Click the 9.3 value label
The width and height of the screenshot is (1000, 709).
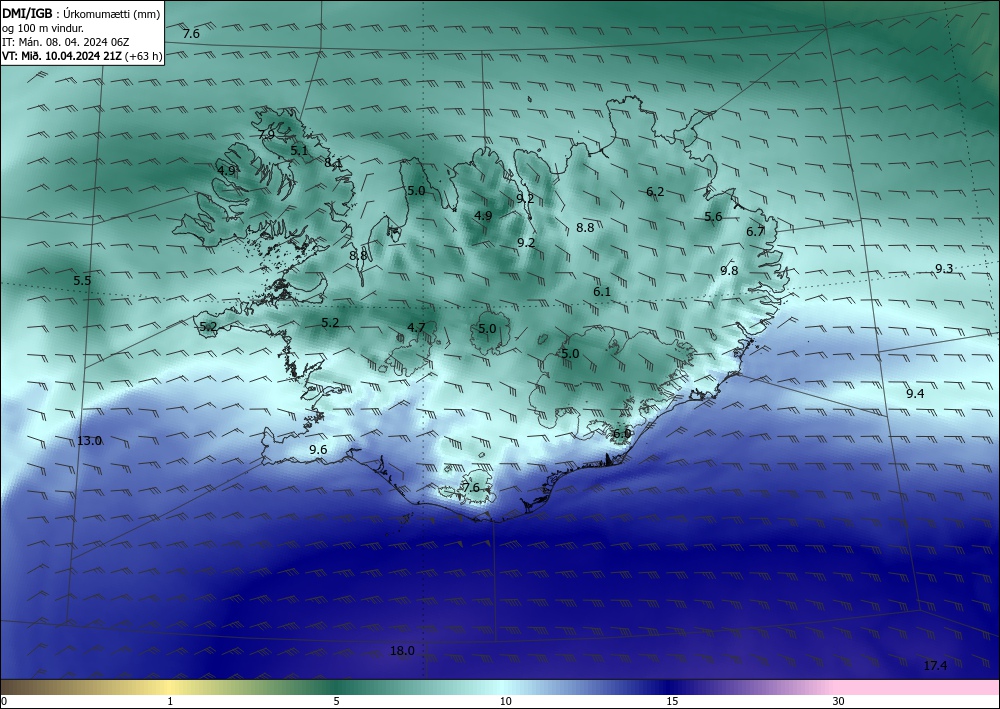pos(944,269)
